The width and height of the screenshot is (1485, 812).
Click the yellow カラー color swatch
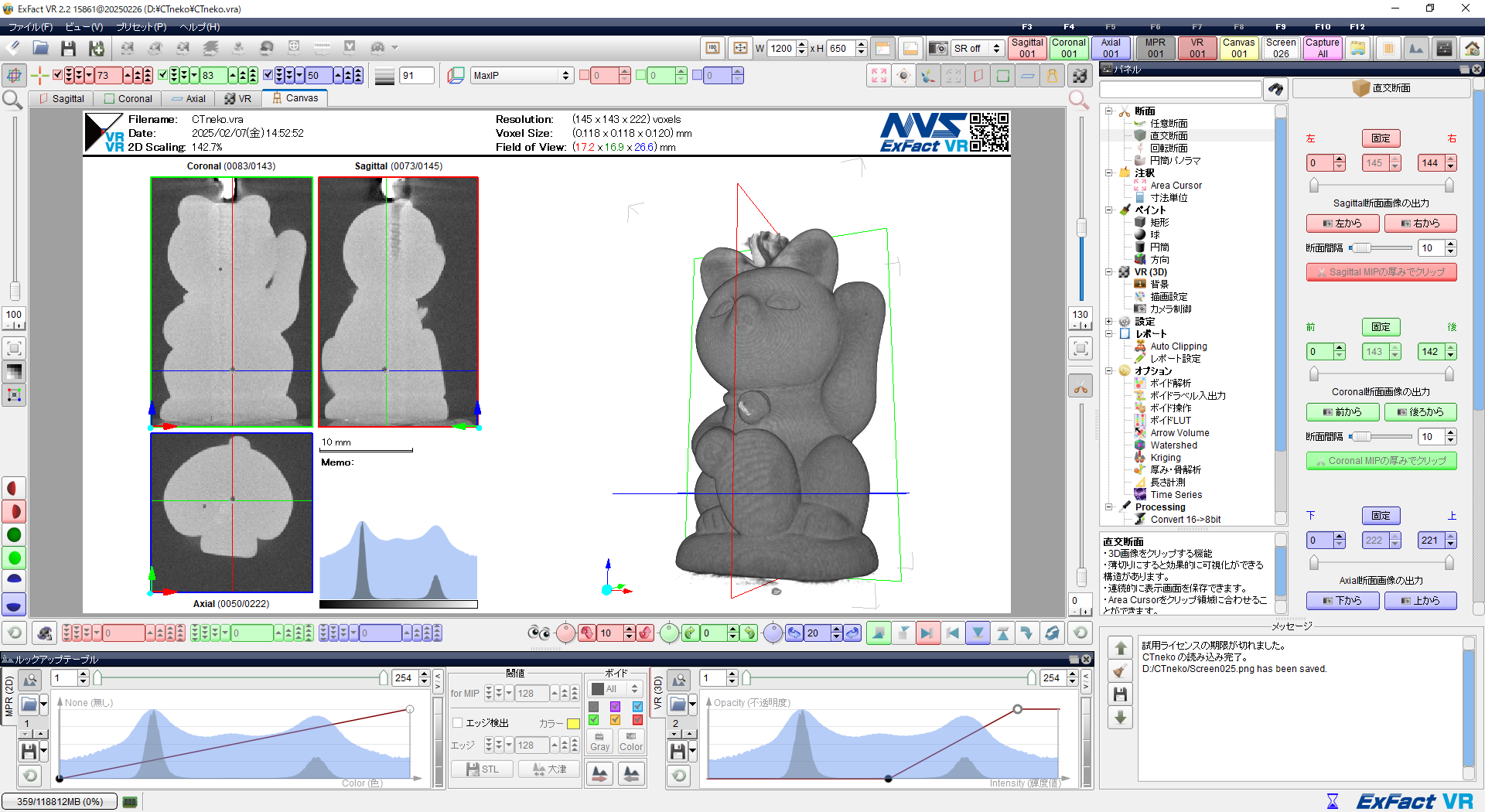(x=573, y=724)
